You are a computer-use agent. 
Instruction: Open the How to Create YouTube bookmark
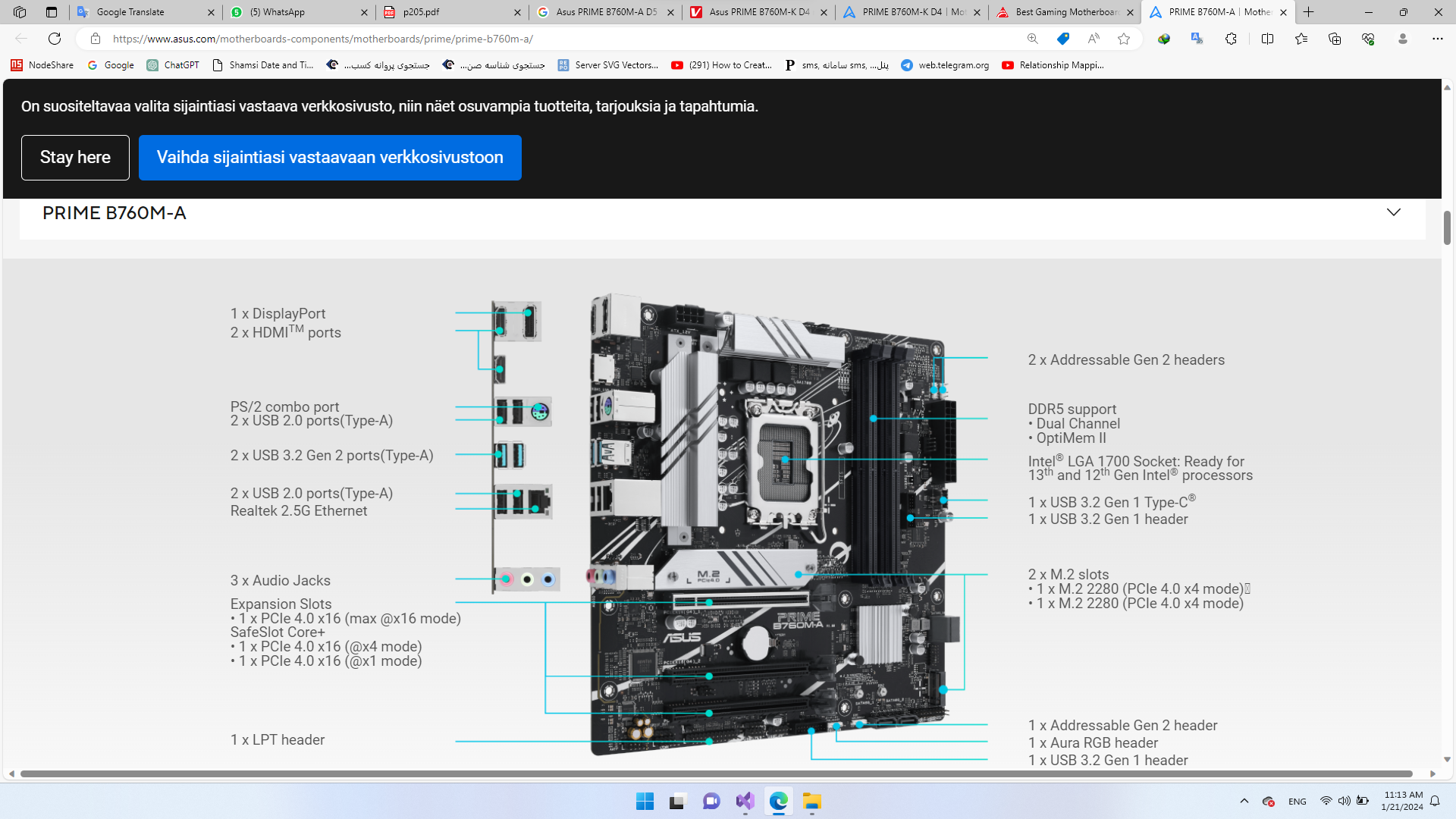pos(721,65)
